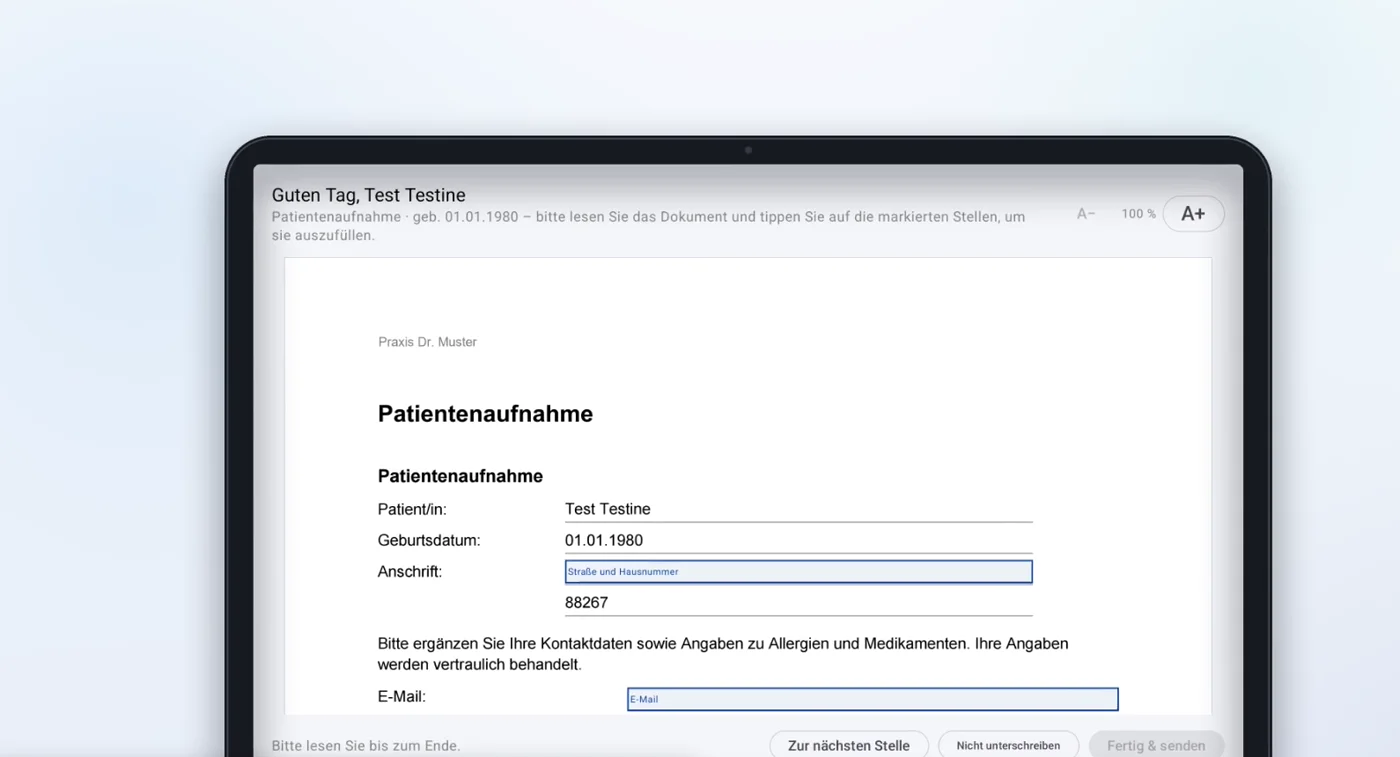This screenshot has width=1400, height=757.
Task: Fill in the Straße und Hausnummer field
Action: pyautogui.click(x=798, y=572)
